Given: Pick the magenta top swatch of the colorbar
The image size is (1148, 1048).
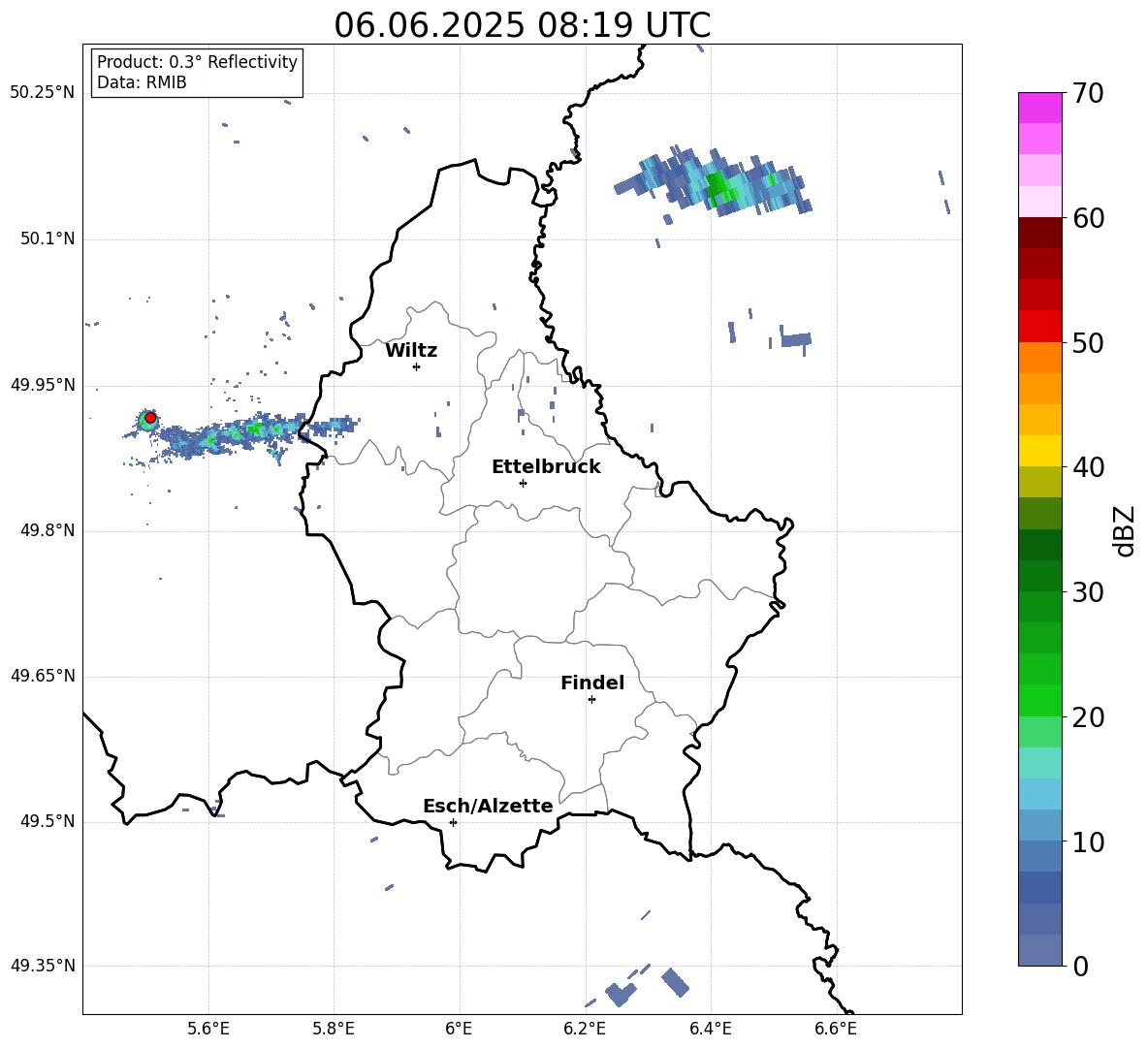Looking at the screenshot, I should 1039,109.
